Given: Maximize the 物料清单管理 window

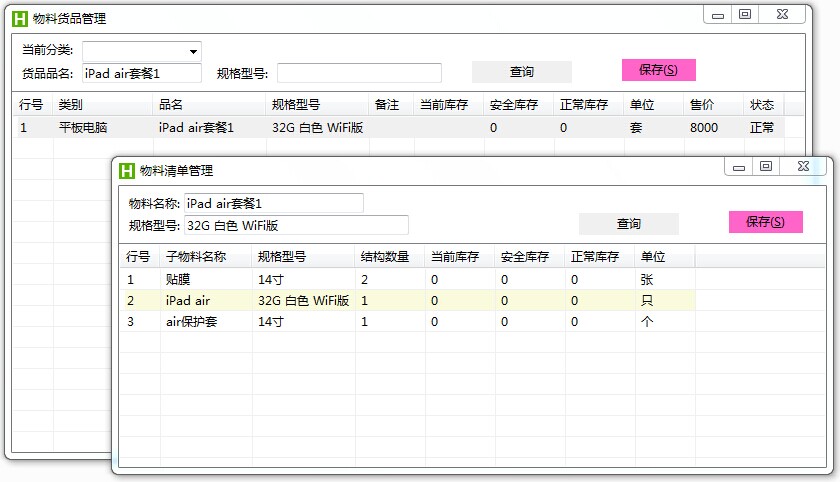Looking at the screenshot, I should [766, 167].
